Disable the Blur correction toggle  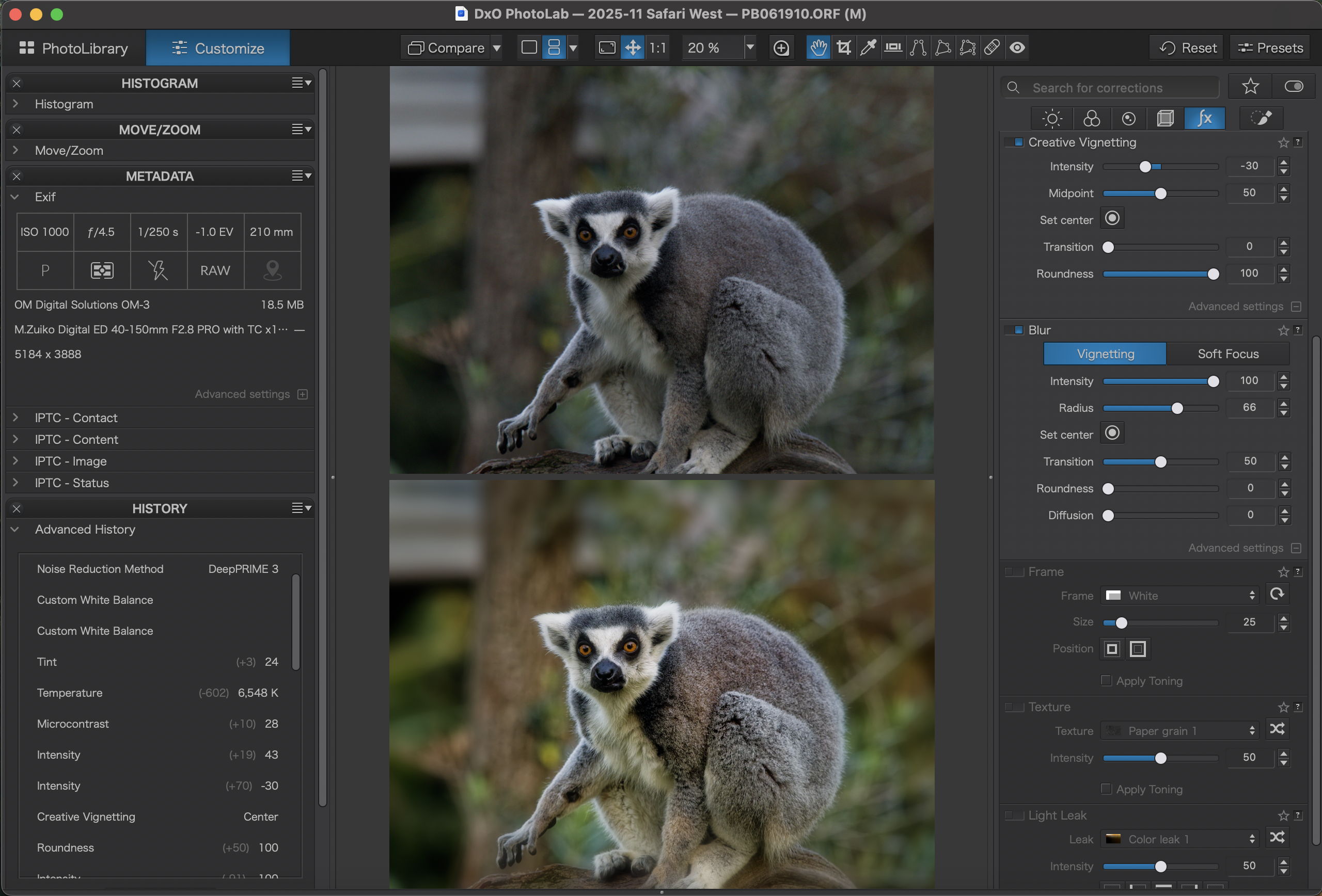coord(1015,330)
